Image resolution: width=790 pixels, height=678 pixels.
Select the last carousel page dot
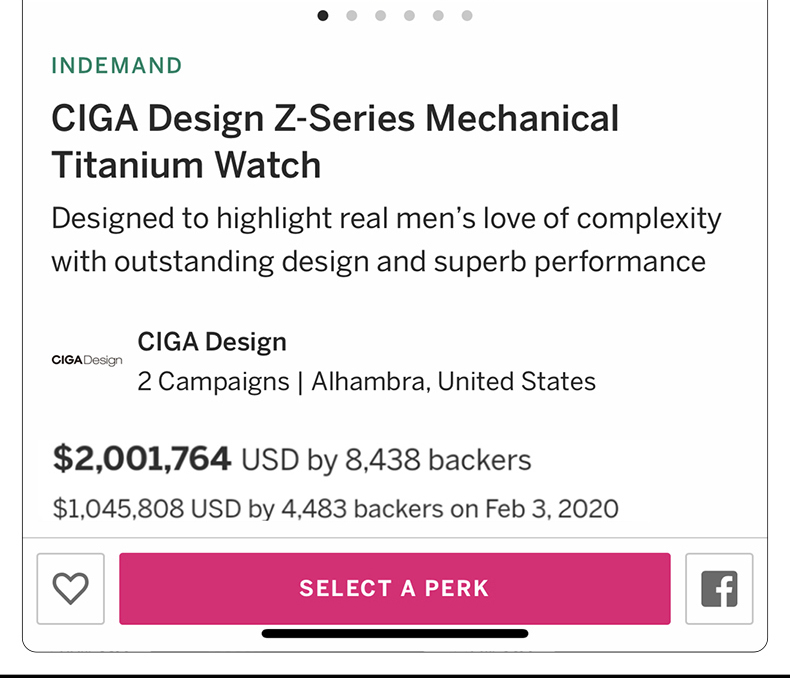tap(467, 15)
